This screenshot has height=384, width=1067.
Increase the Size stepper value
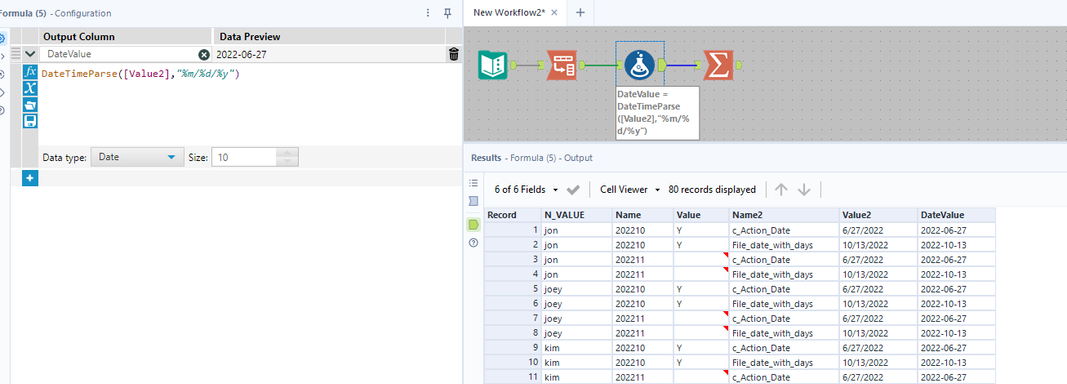click(x=287, y=153)
